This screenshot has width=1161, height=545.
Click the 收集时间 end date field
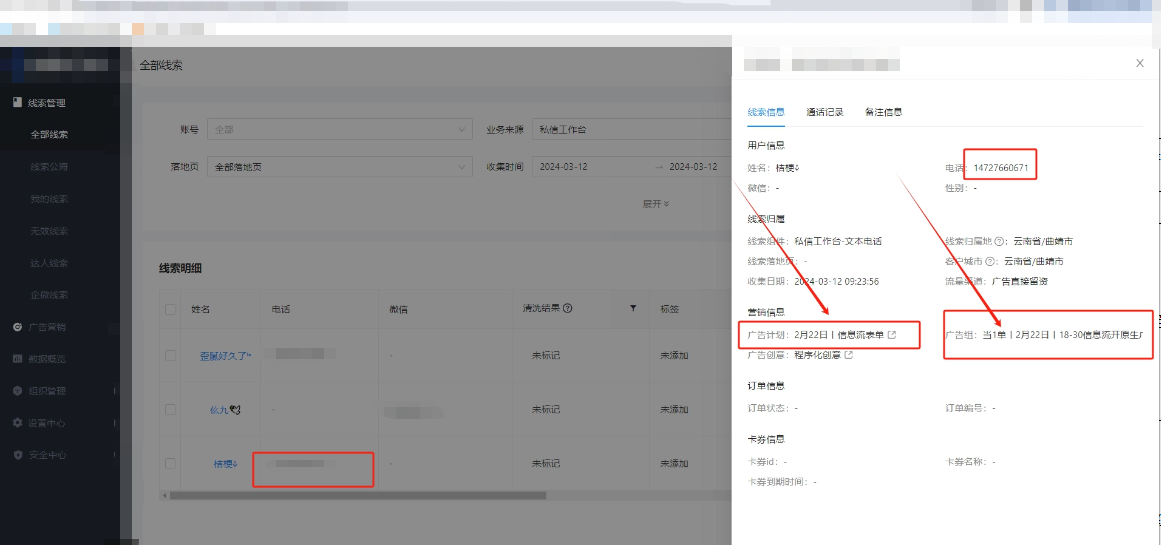[694, 167]
